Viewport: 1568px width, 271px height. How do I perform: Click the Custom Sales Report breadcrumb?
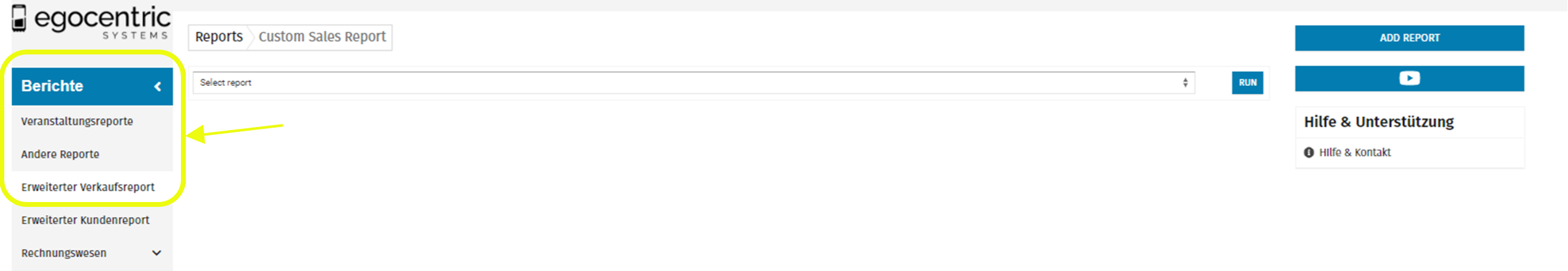coord(322,37)
